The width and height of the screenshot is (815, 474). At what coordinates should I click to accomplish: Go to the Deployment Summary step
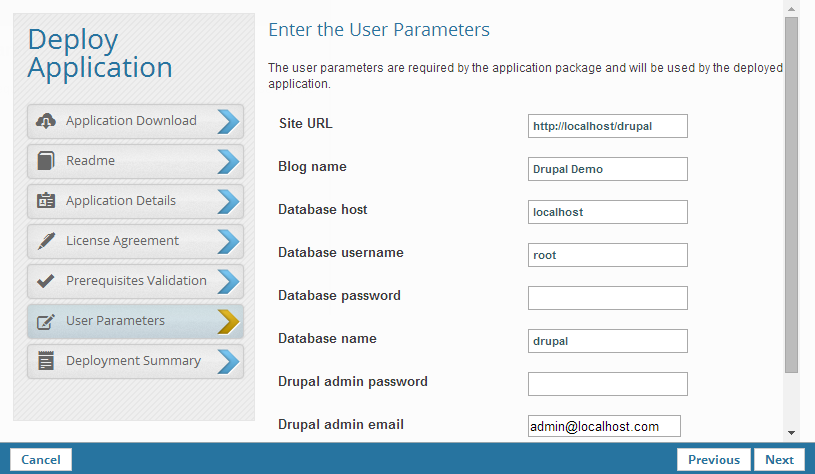[x=133, y=361]
